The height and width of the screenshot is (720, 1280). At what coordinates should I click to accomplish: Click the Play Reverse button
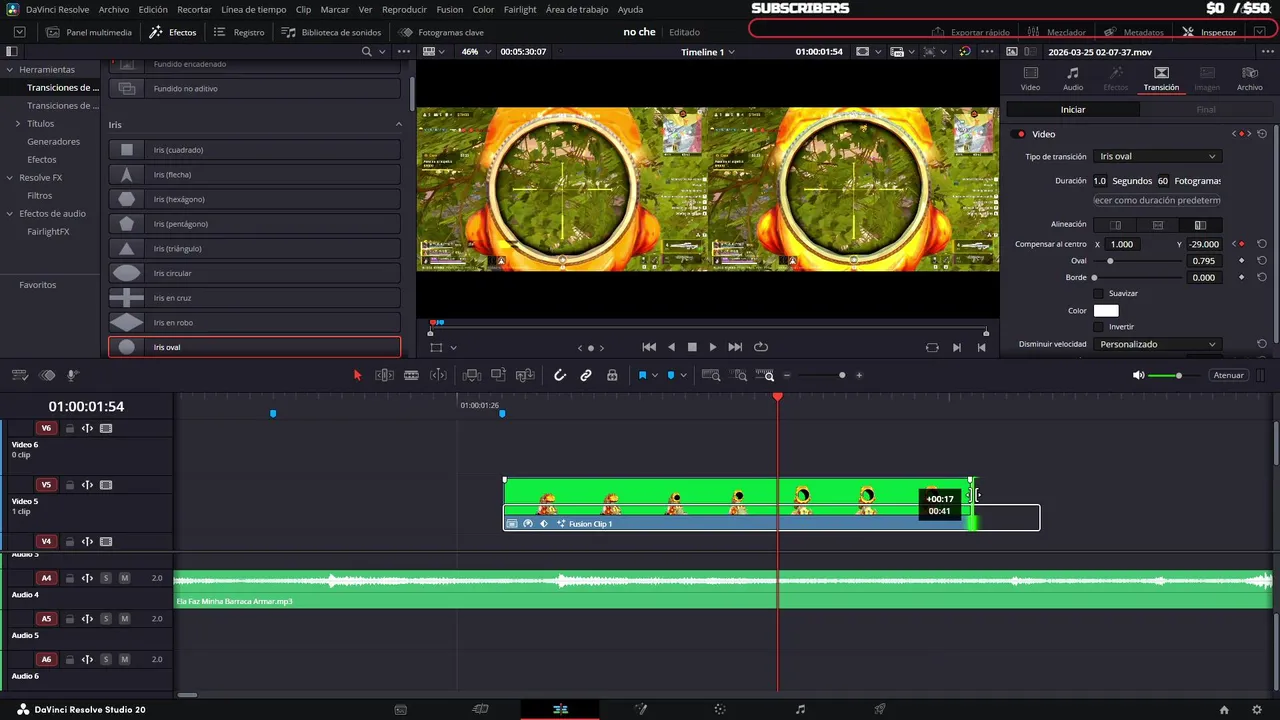point(671,347)
